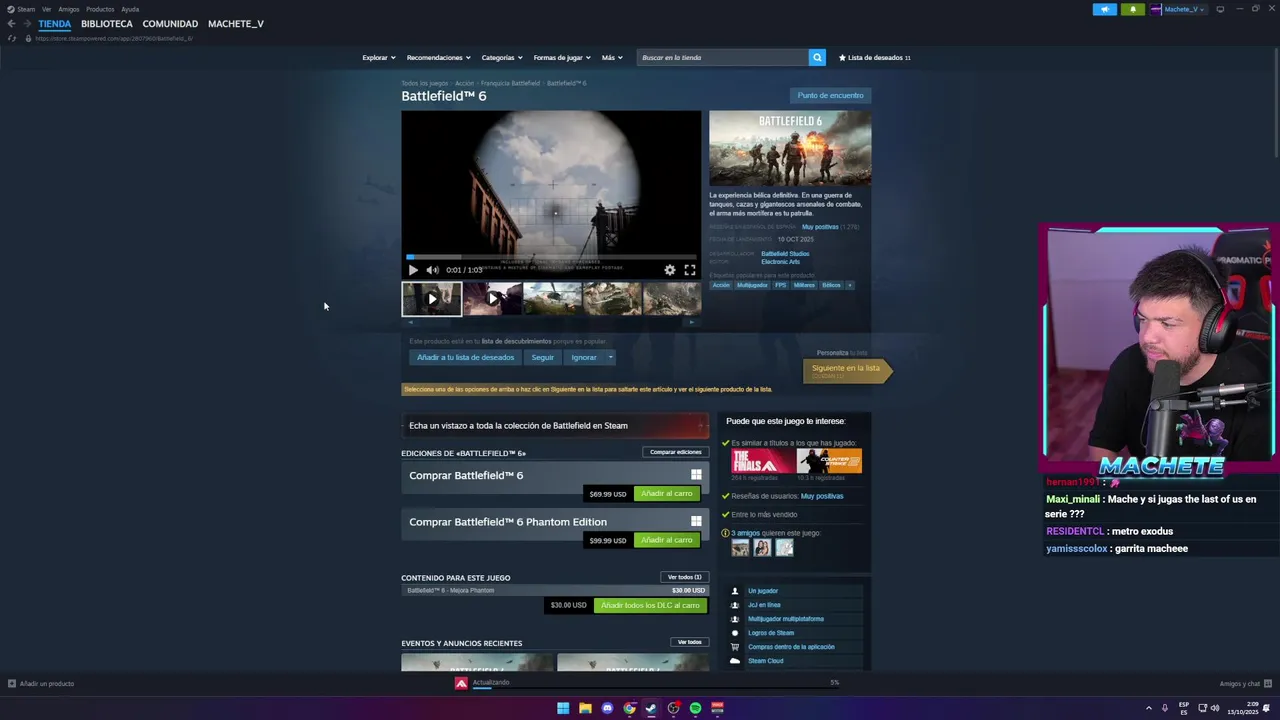Expand the Ignorar options arrow
1280x720 pixels.
click(x=610, y=357)
